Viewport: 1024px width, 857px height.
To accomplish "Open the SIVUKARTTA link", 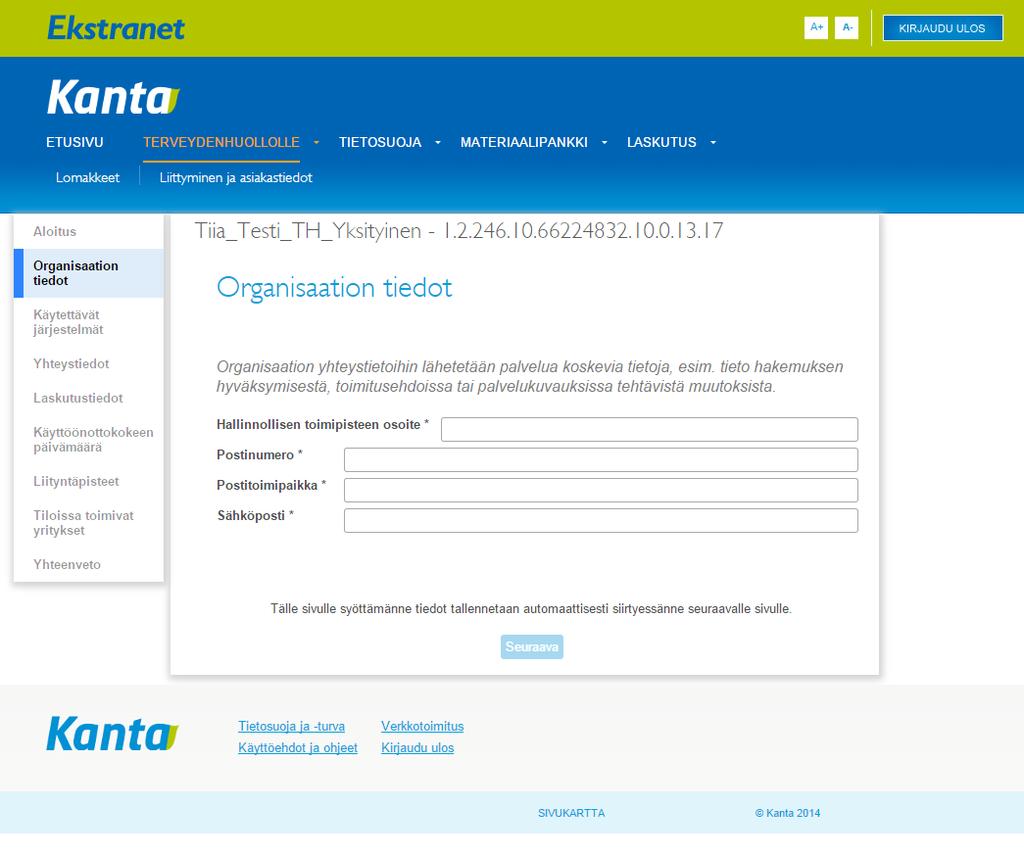I will pos(571,813).
